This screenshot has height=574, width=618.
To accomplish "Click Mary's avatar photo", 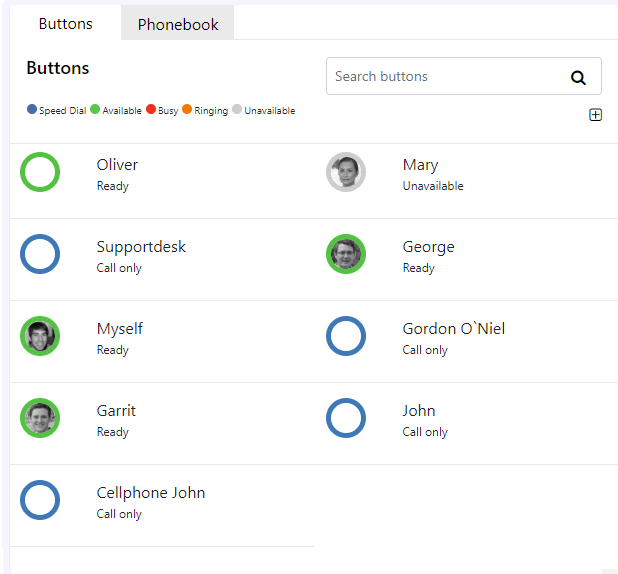I will 346,172.
